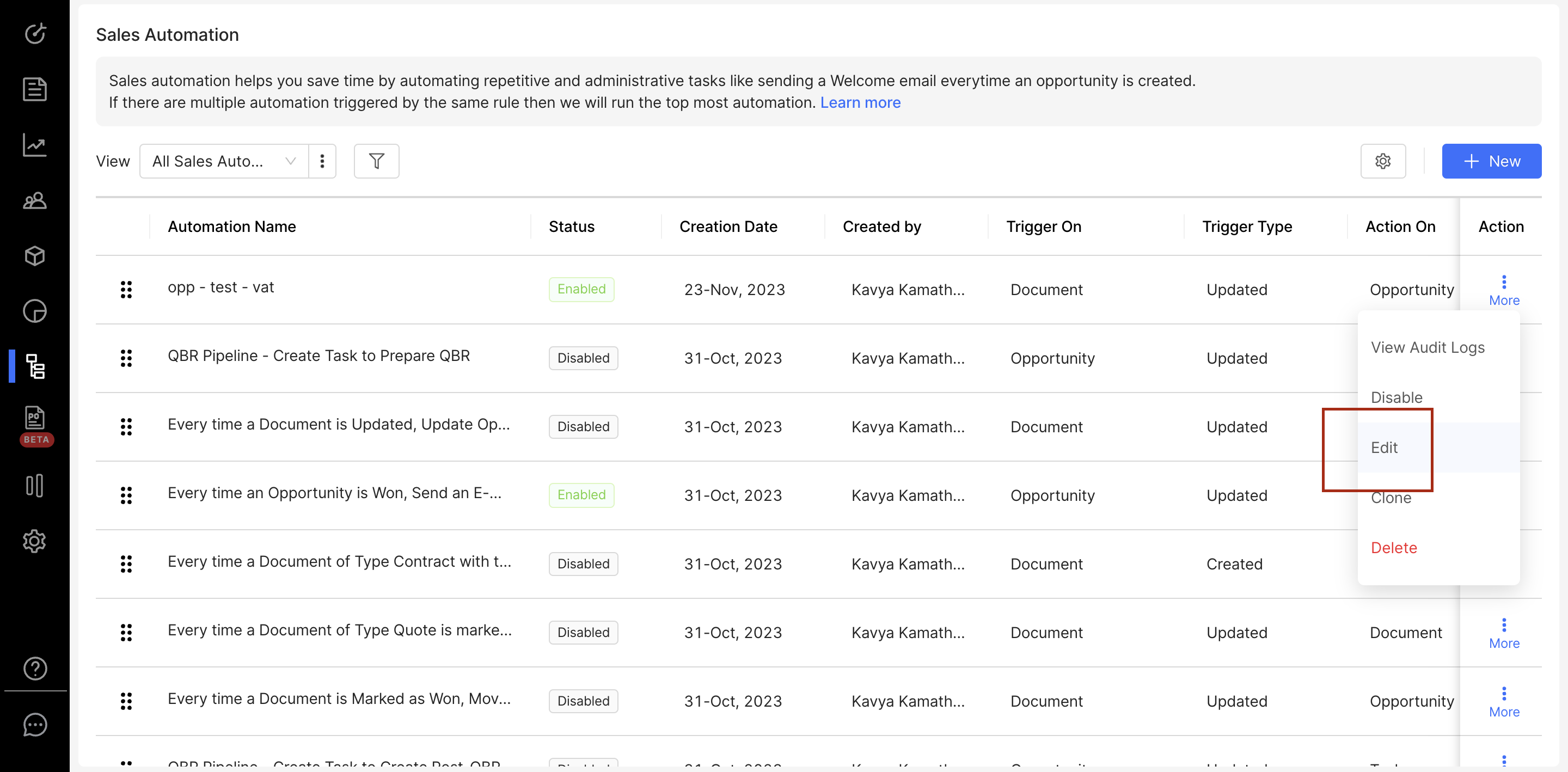Follow the Learn more link

[x=860, y=102]
